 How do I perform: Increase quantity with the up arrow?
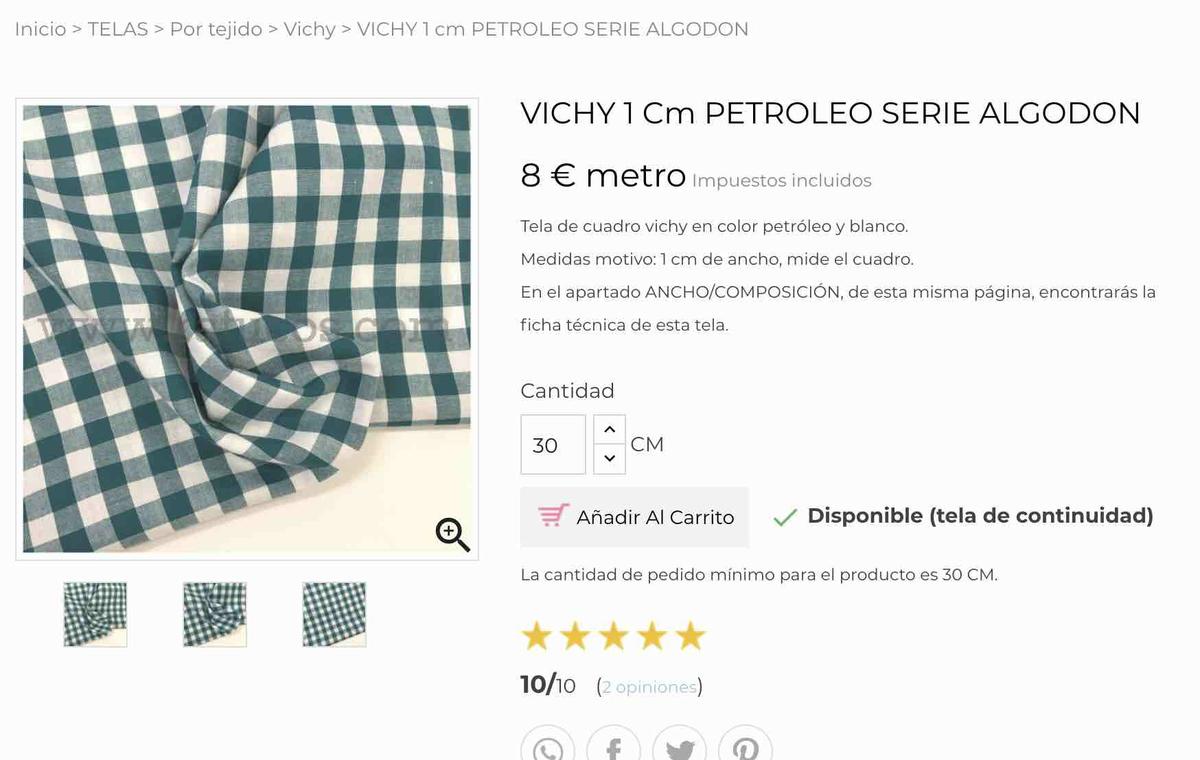pos(609,430)
